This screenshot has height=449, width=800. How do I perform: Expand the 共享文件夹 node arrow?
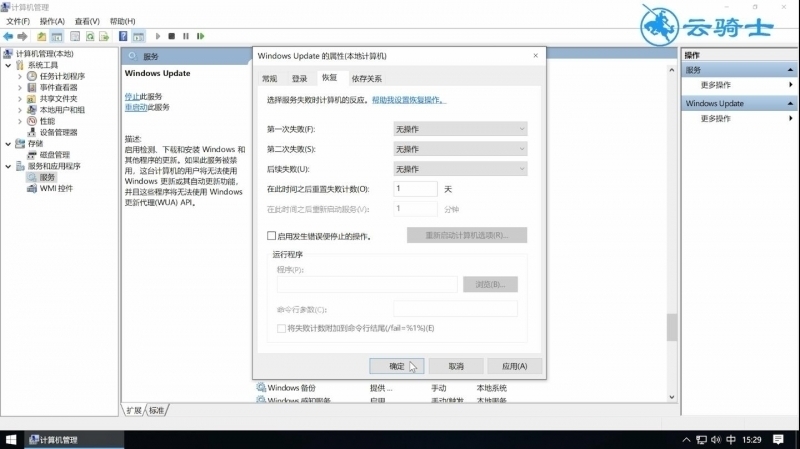20,98
